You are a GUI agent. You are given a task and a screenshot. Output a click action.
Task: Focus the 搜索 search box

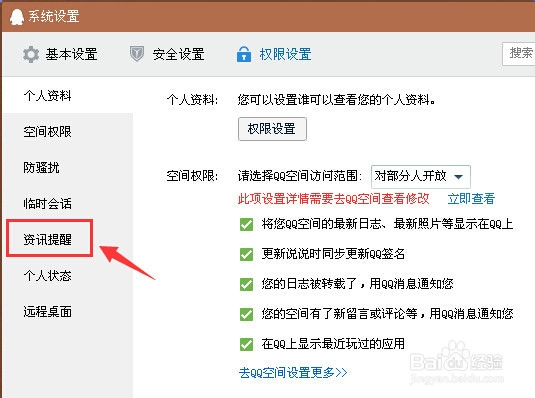tap(519, 54)
